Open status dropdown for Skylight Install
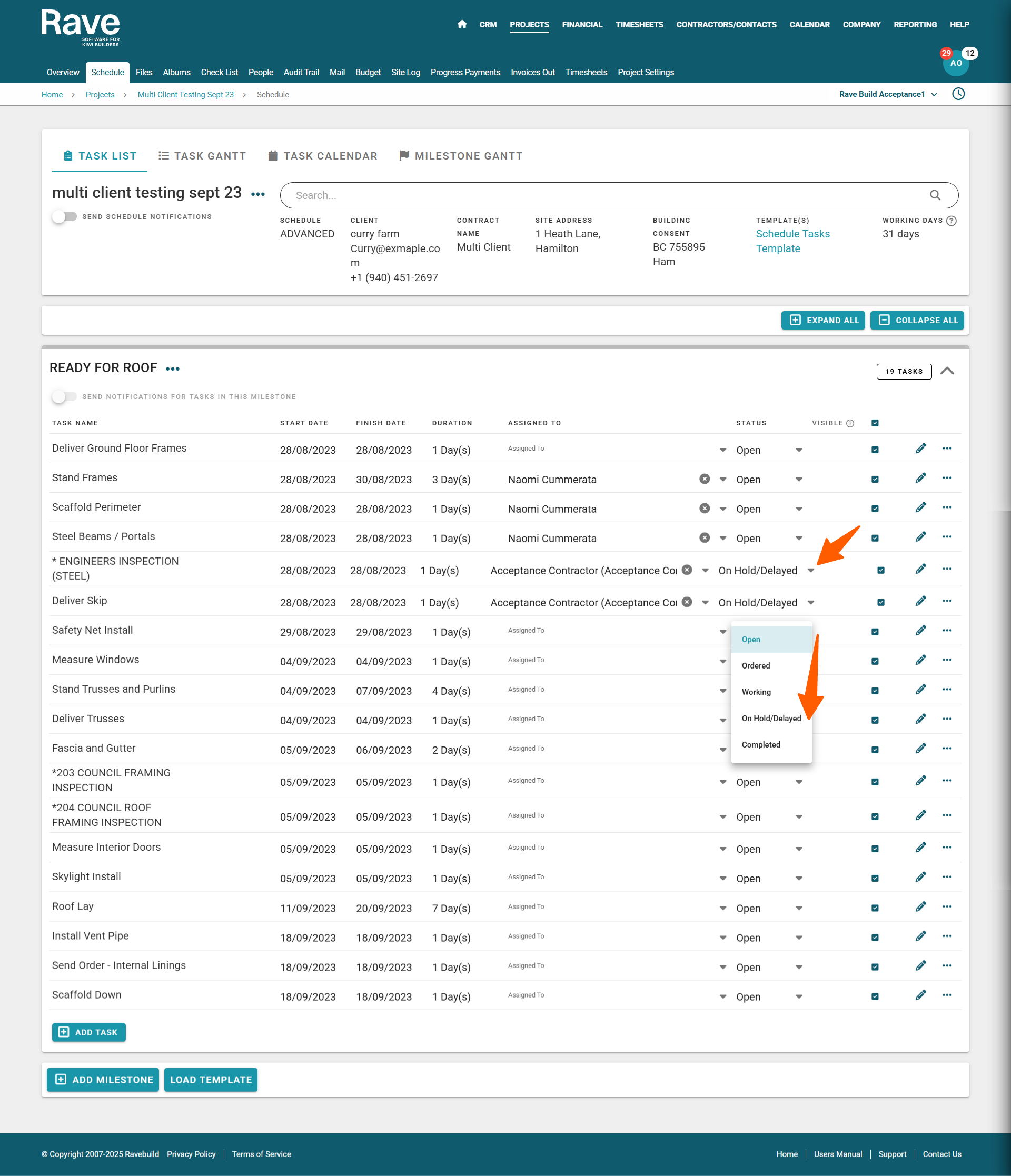The width and height of the screenshot is (1011, 1176). point(799,878)
